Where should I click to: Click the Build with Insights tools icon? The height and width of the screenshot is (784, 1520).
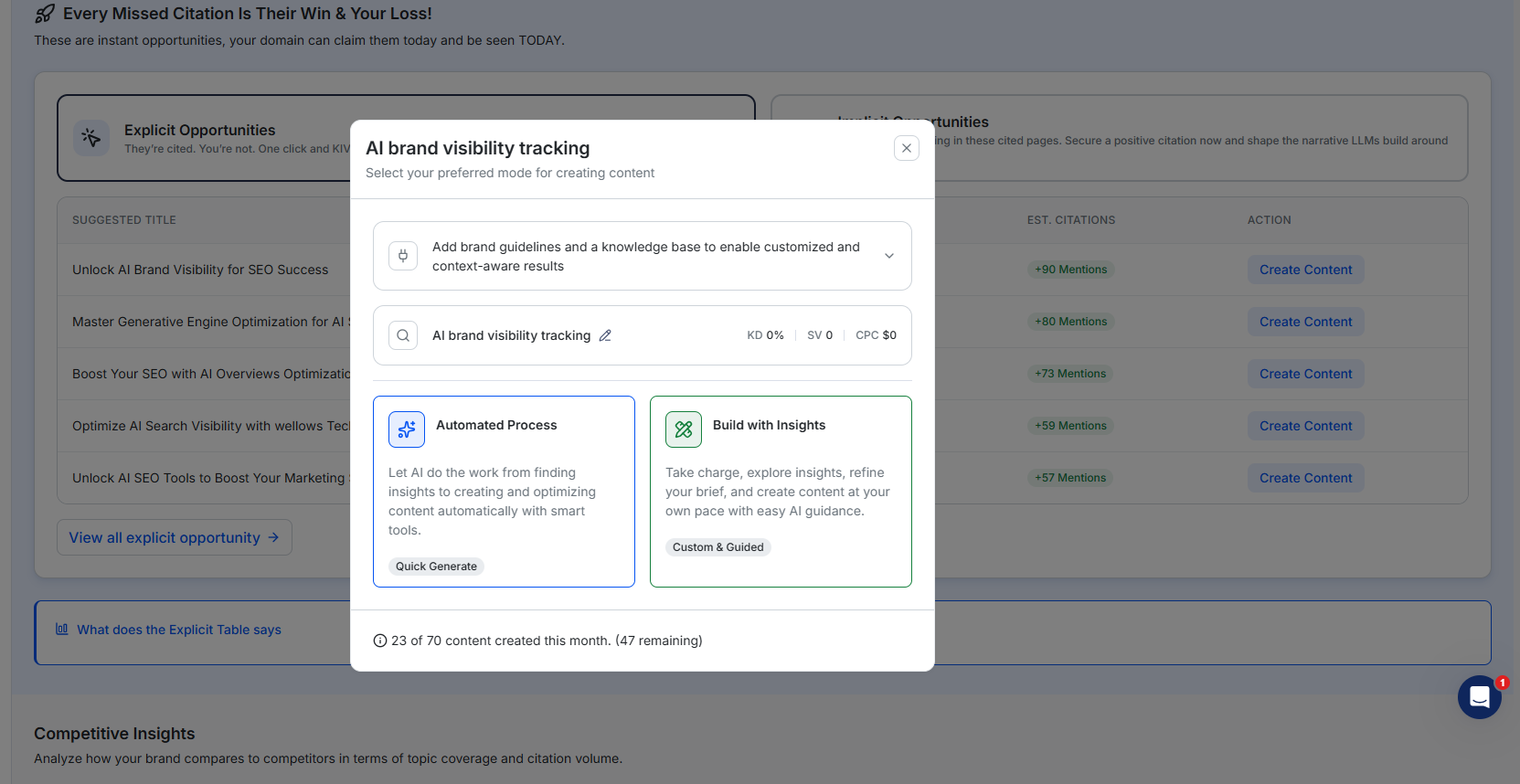684,429
